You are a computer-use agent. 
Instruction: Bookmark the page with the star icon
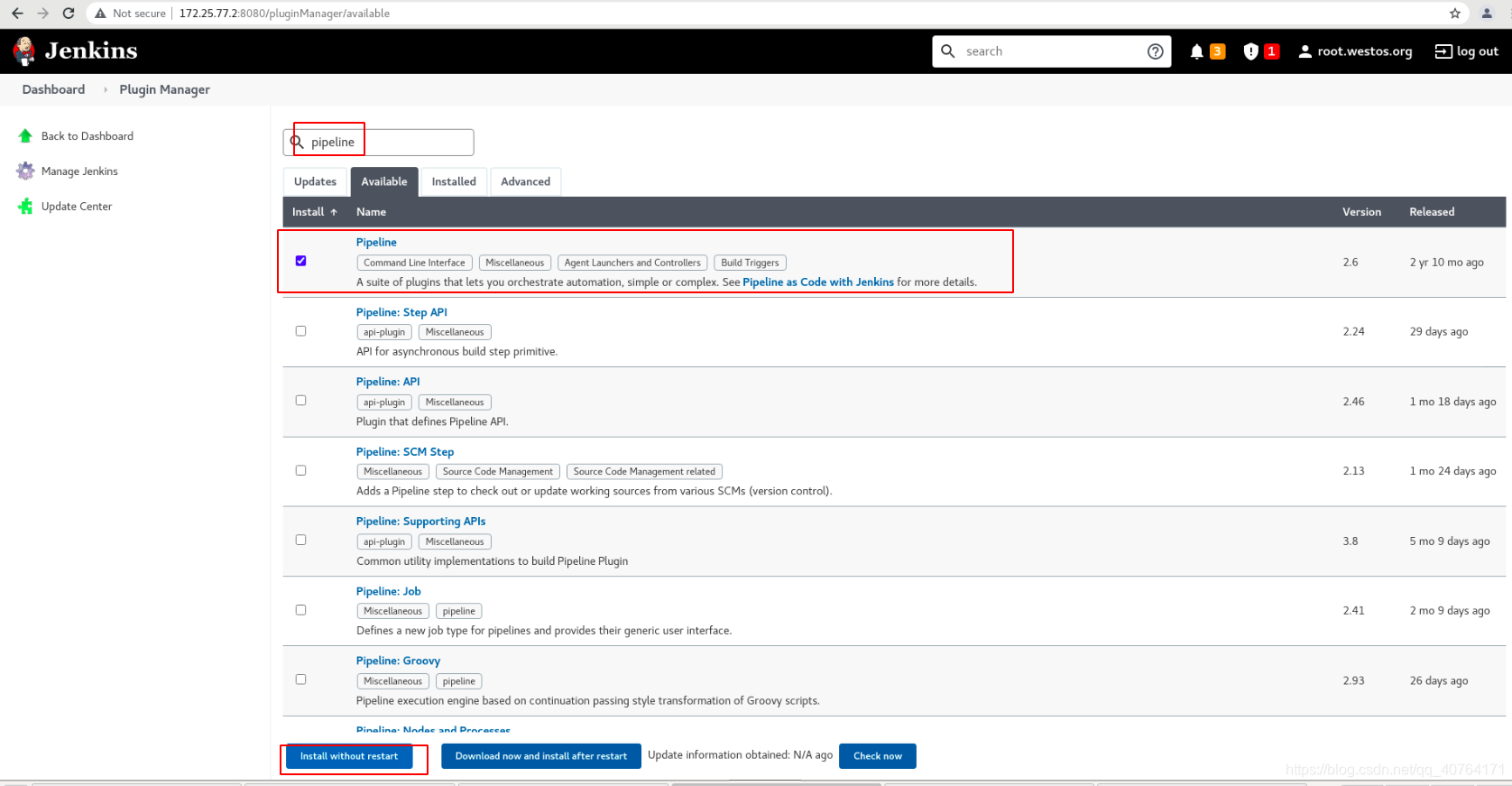(x=1455, y=14)
